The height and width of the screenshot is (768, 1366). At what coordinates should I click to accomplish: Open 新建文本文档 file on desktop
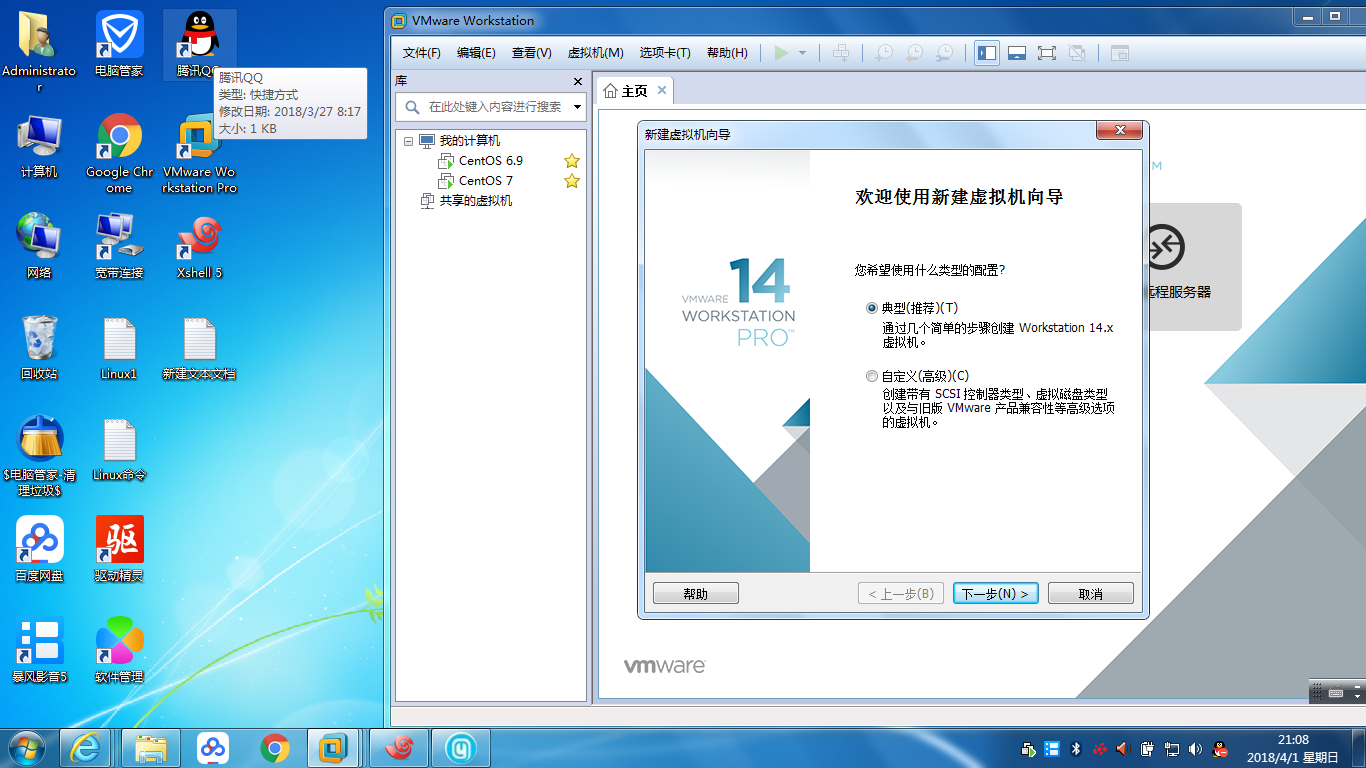pyautogui.click(x=199, y=347)
